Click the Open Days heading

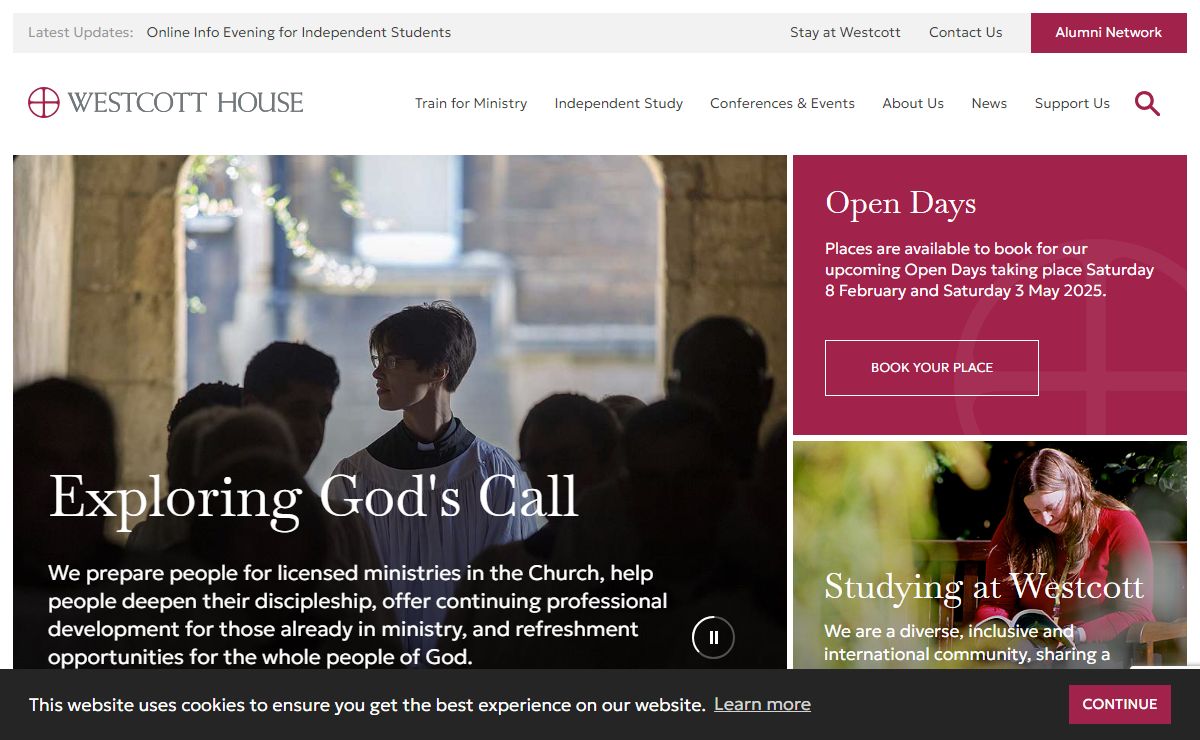tap(900, 203)
